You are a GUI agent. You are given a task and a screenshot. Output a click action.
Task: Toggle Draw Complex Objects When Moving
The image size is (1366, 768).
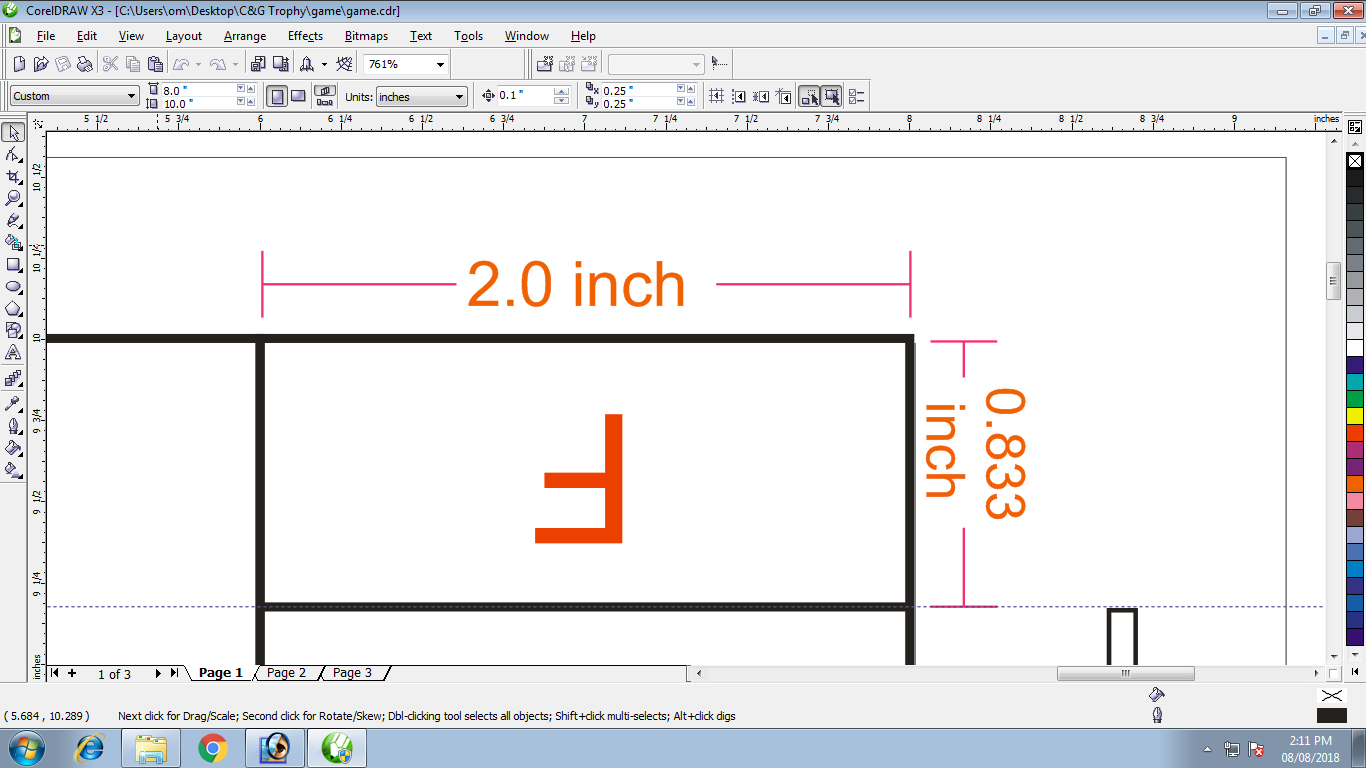click(x=809, y=96)
